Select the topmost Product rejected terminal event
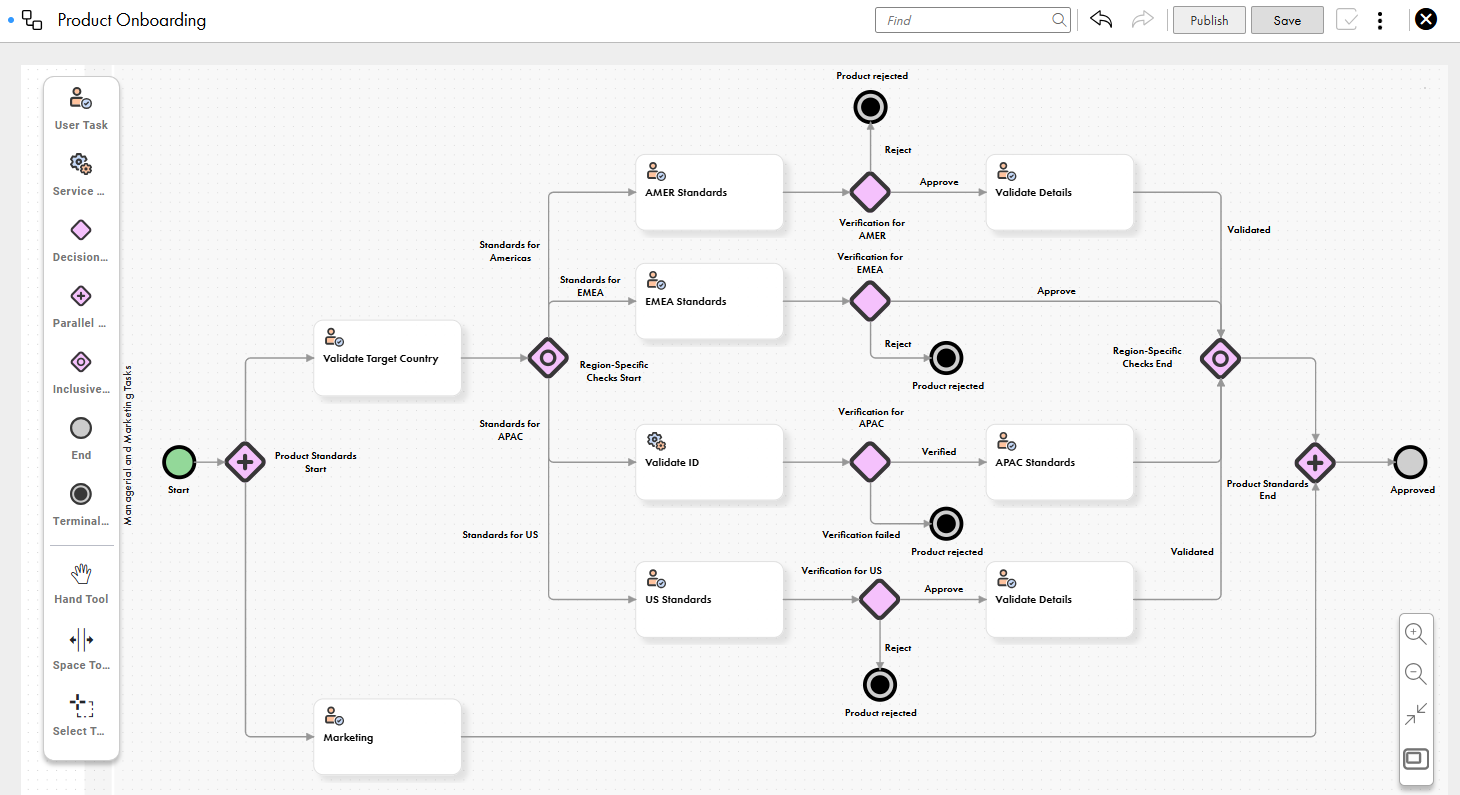Viewport: 1460px width, 795px height. click(x=871, y=107)
